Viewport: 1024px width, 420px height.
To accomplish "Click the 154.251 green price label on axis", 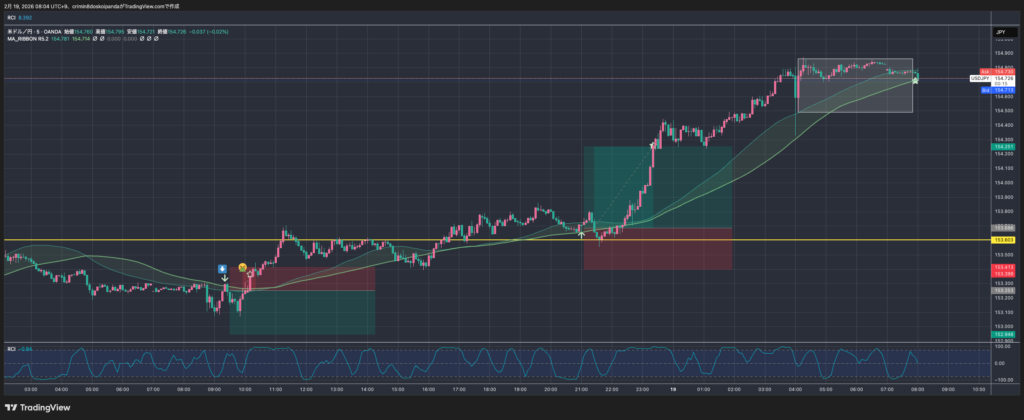I will [1003, 147].
